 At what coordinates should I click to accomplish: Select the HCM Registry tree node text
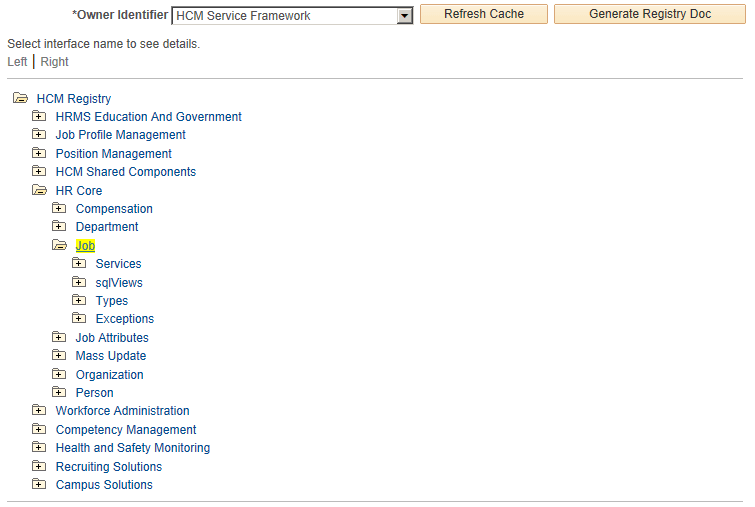(74, 99)
